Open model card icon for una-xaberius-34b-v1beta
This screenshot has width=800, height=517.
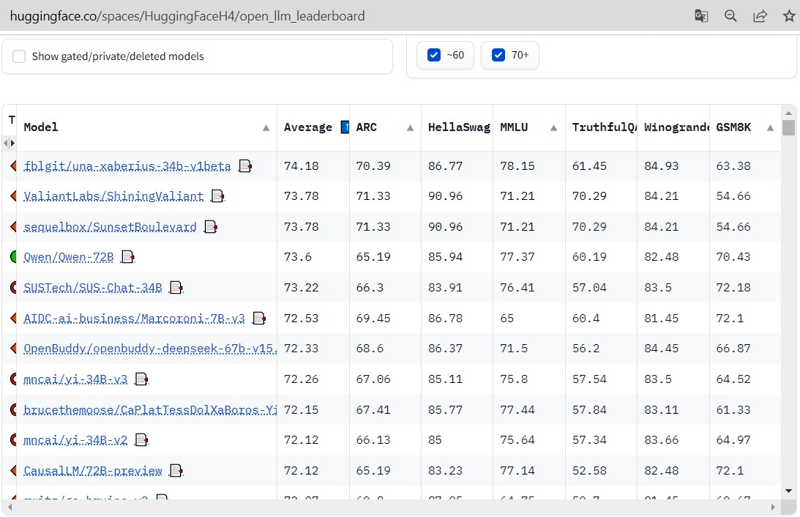(x=245, y=166)
